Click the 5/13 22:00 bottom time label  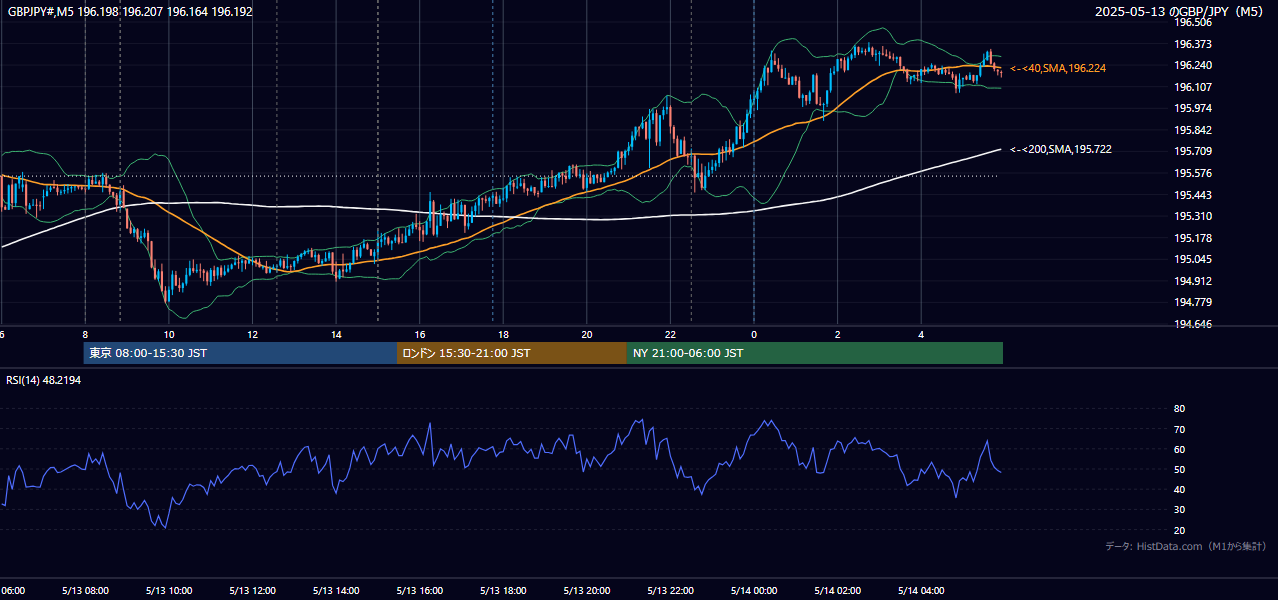(x=670, y=591)
